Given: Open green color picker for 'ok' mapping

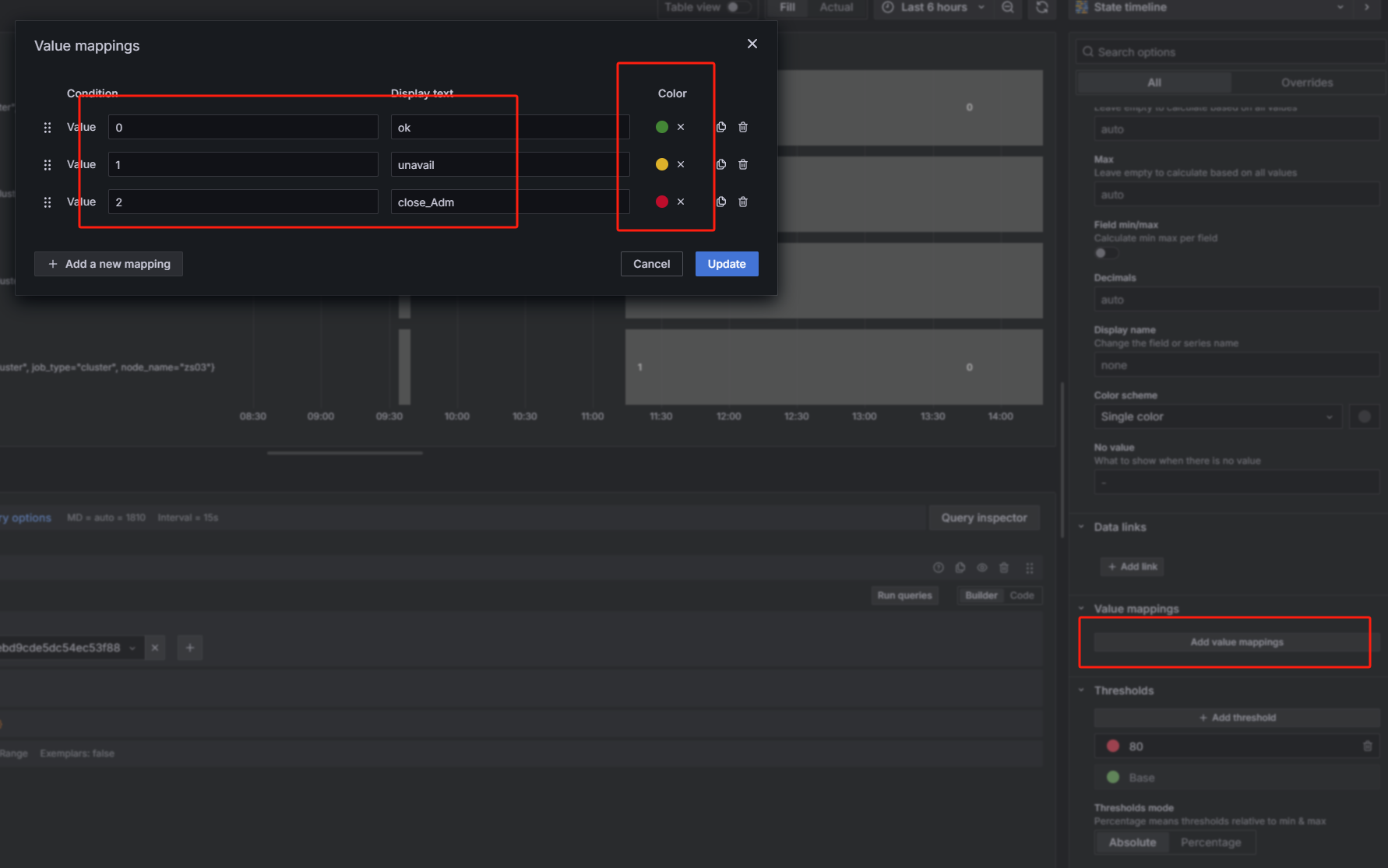Looking at the screenshot, I should [x=662, y=127].
